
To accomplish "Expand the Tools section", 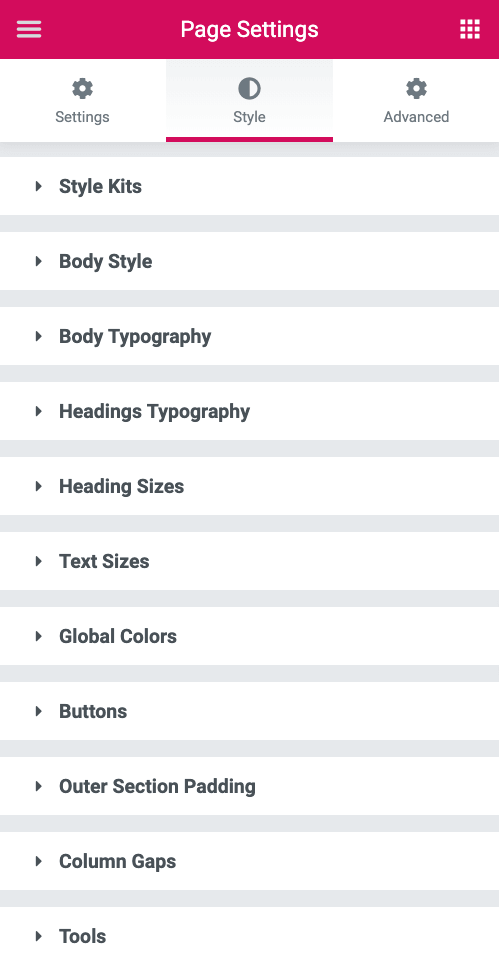I will click(250, 935).
